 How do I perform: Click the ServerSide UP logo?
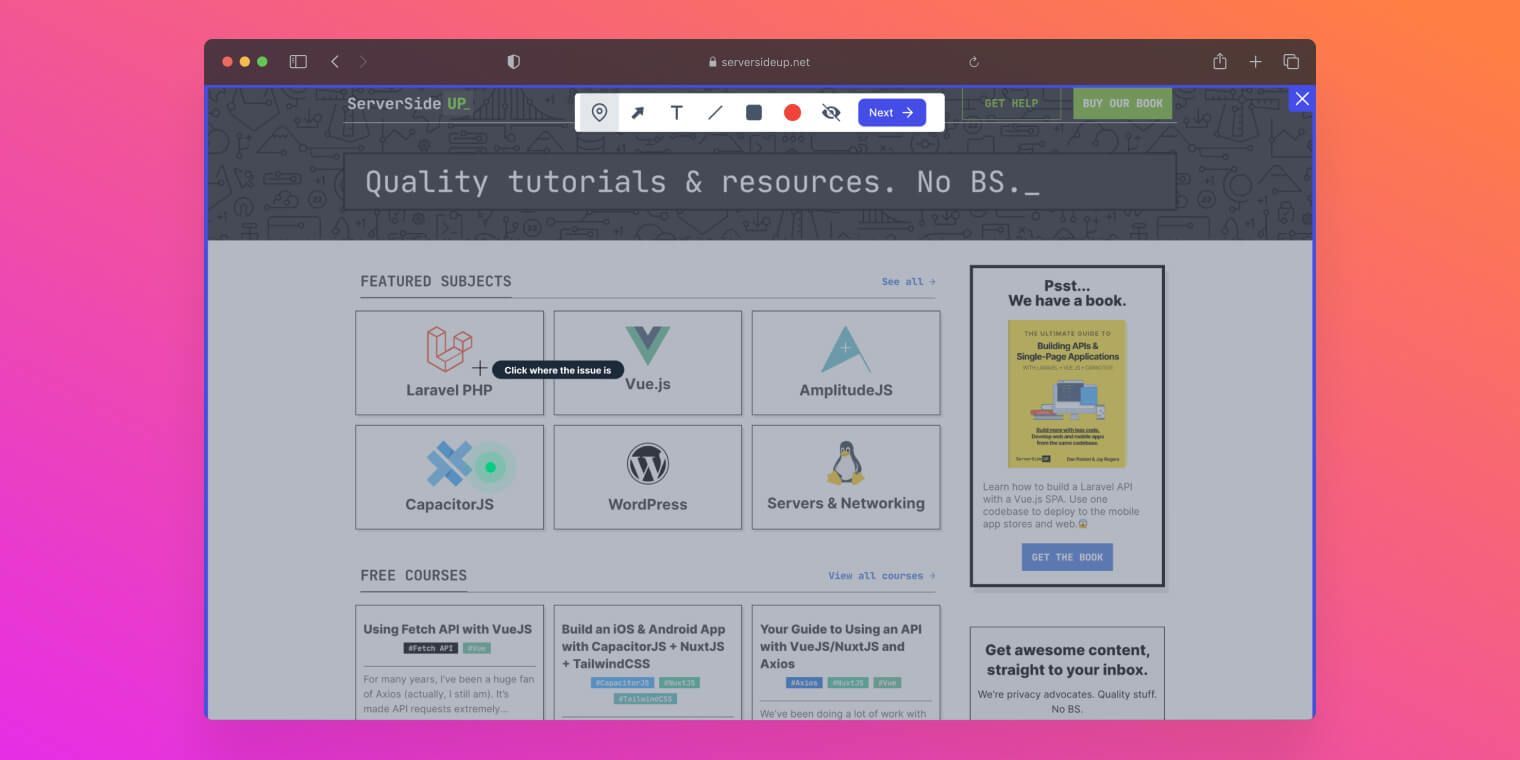pos(408,103)
